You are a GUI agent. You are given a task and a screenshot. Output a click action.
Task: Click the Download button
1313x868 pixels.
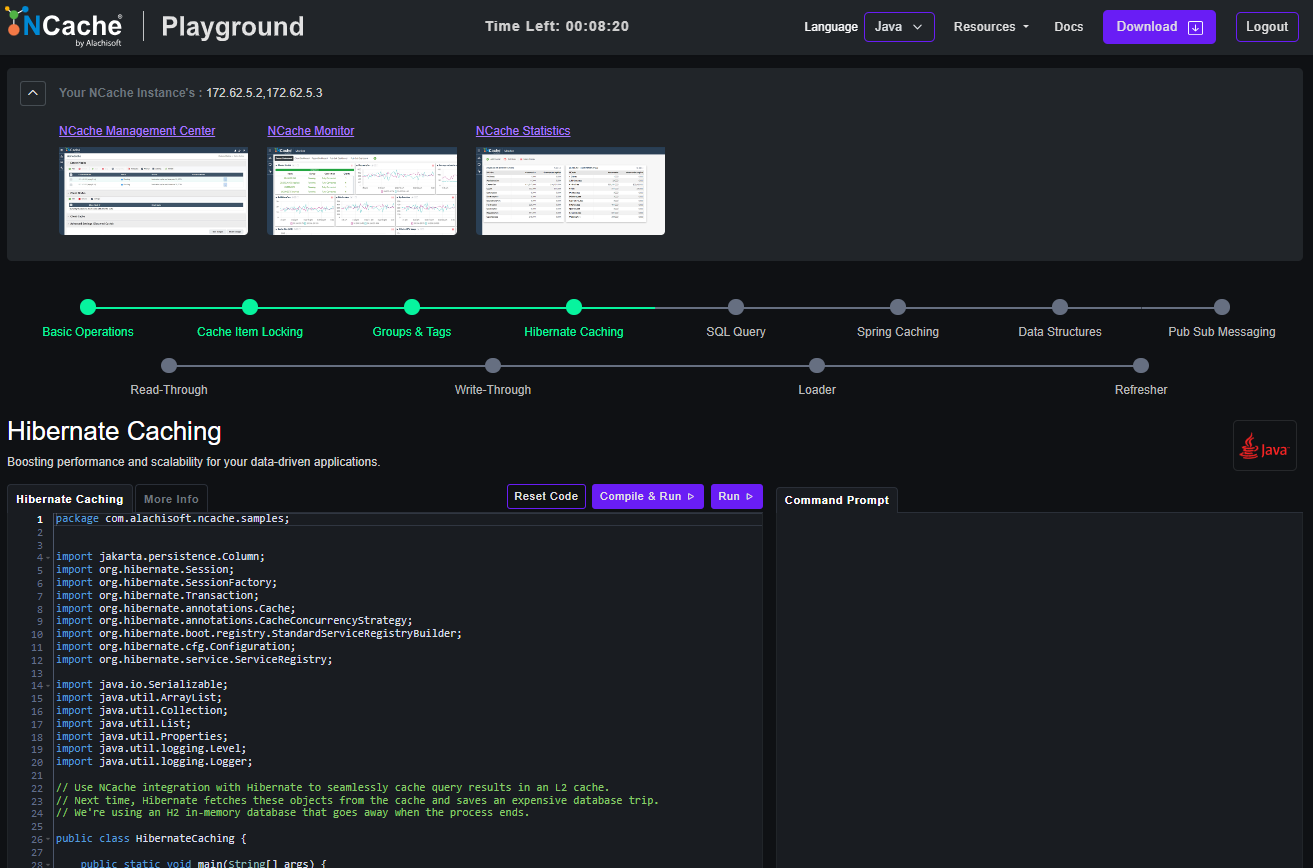click(x=1159, y=27)
